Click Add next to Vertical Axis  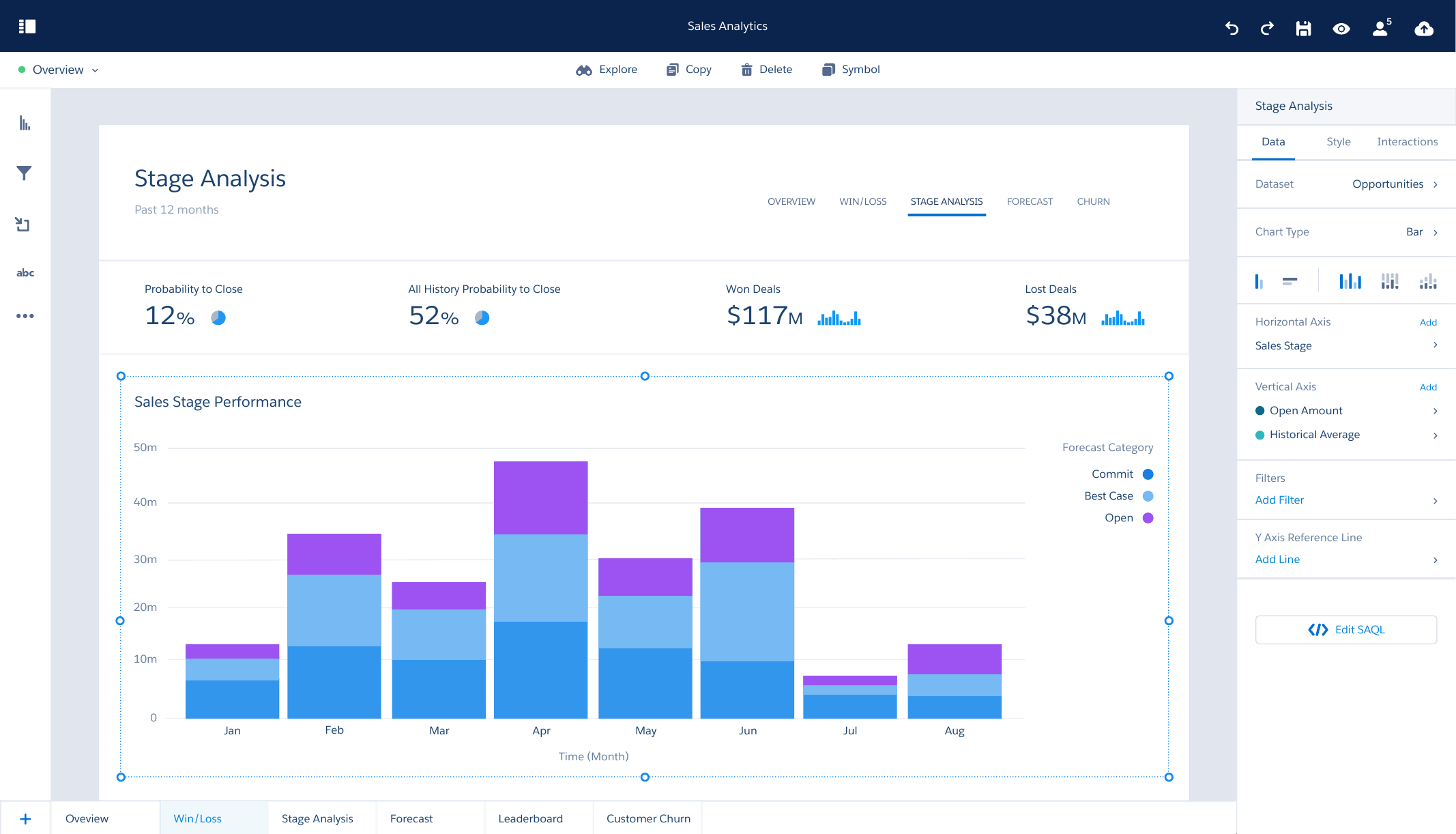pos(1428,387)
